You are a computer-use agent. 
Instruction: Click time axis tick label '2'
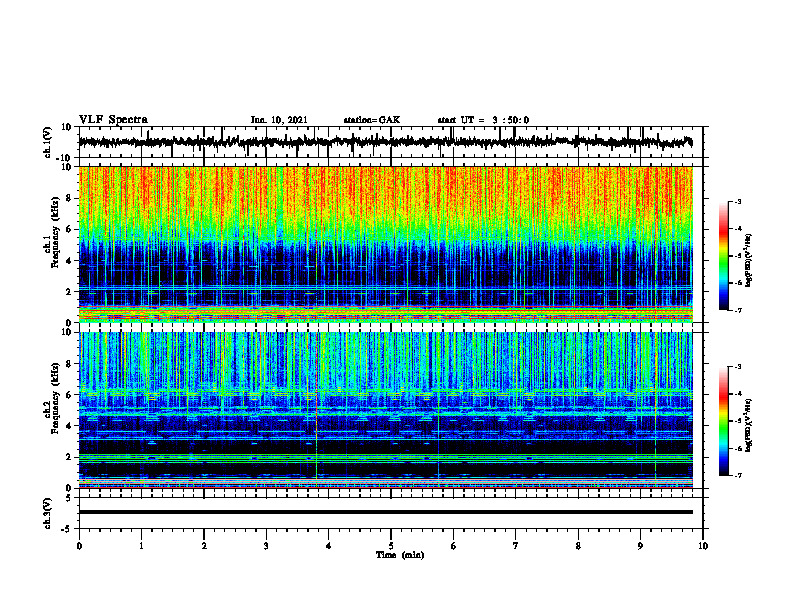tap(204, 546)
